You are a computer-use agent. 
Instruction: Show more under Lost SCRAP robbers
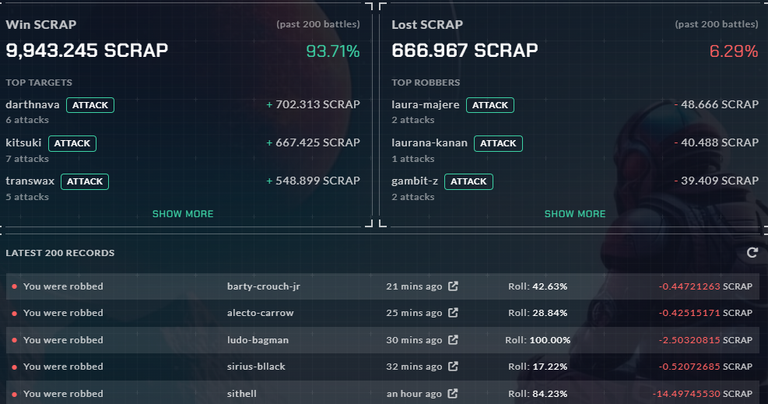[x=575, y=214]
